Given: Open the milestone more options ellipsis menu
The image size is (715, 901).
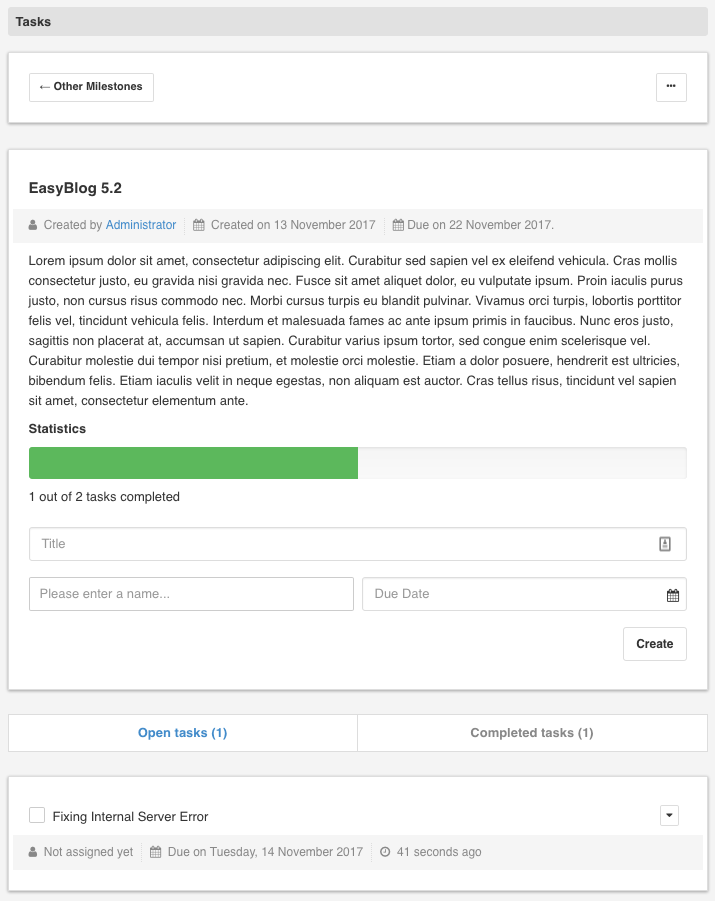Looking at the screenshot, I should click(671, 87).
